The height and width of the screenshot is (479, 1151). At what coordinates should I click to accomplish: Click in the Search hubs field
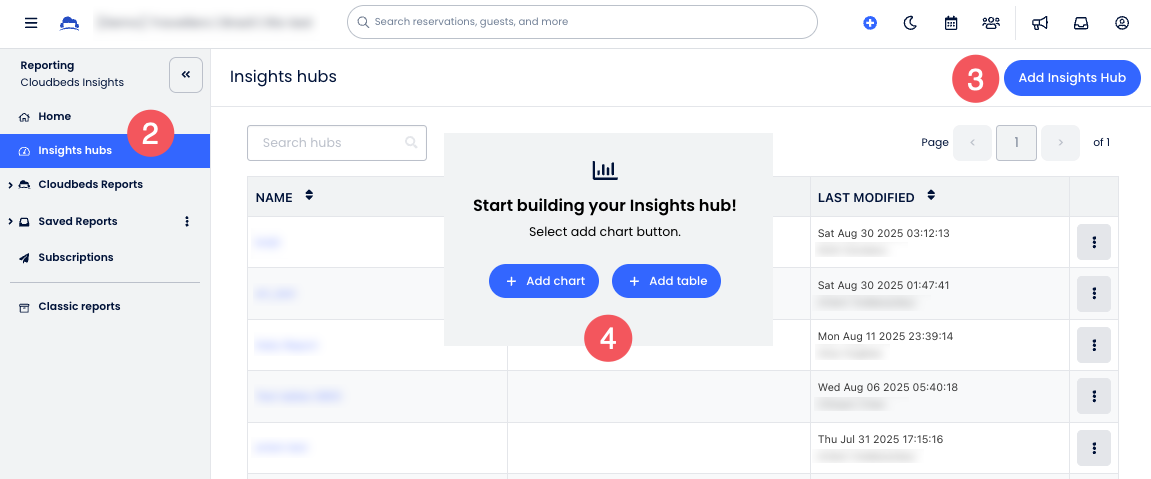330,143
